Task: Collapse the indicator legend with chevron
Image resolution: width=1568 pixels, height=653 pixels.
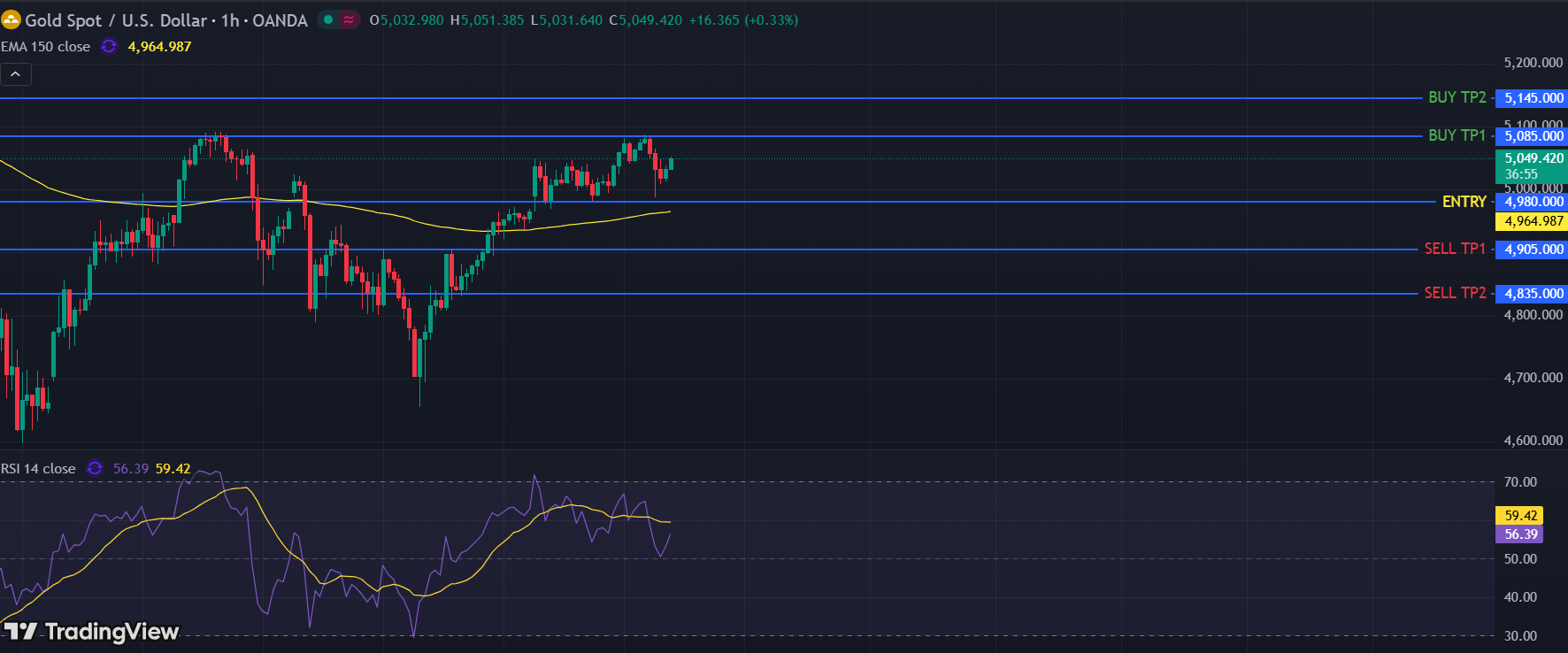Action: (x=16, y=75)
